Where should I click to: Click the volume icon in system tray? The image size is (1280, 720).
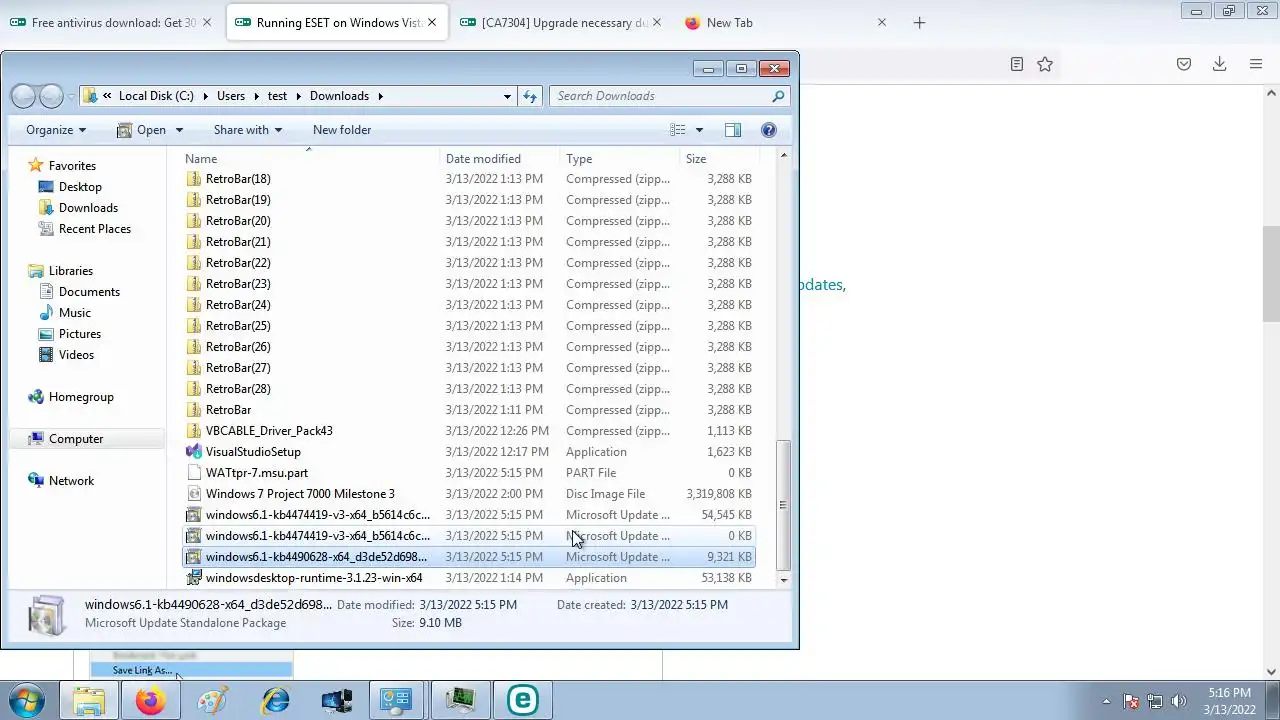(x=1178, y=701)
